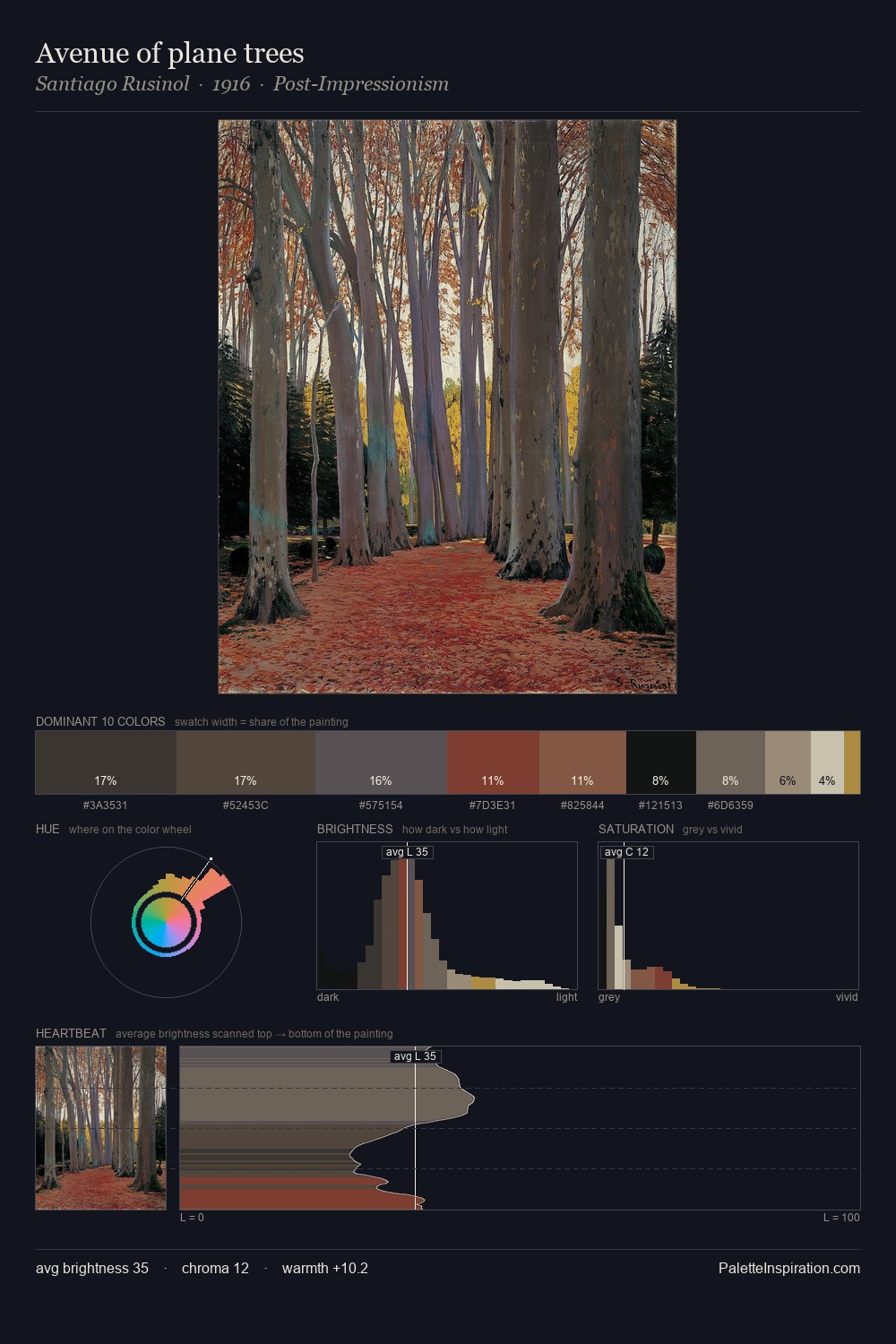
Task: Click the year '1916'
Action: pyautogui.click(x=231, y=84)
